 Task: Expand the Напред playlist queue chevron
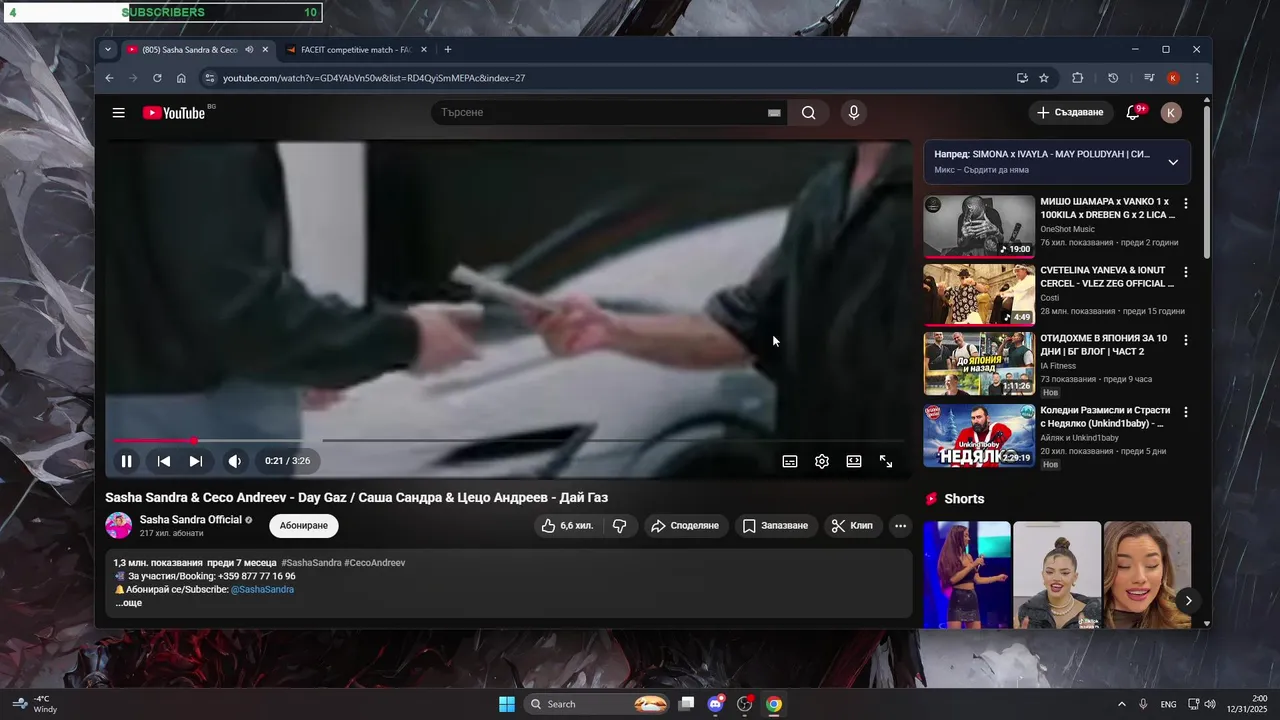(1173, 162)
